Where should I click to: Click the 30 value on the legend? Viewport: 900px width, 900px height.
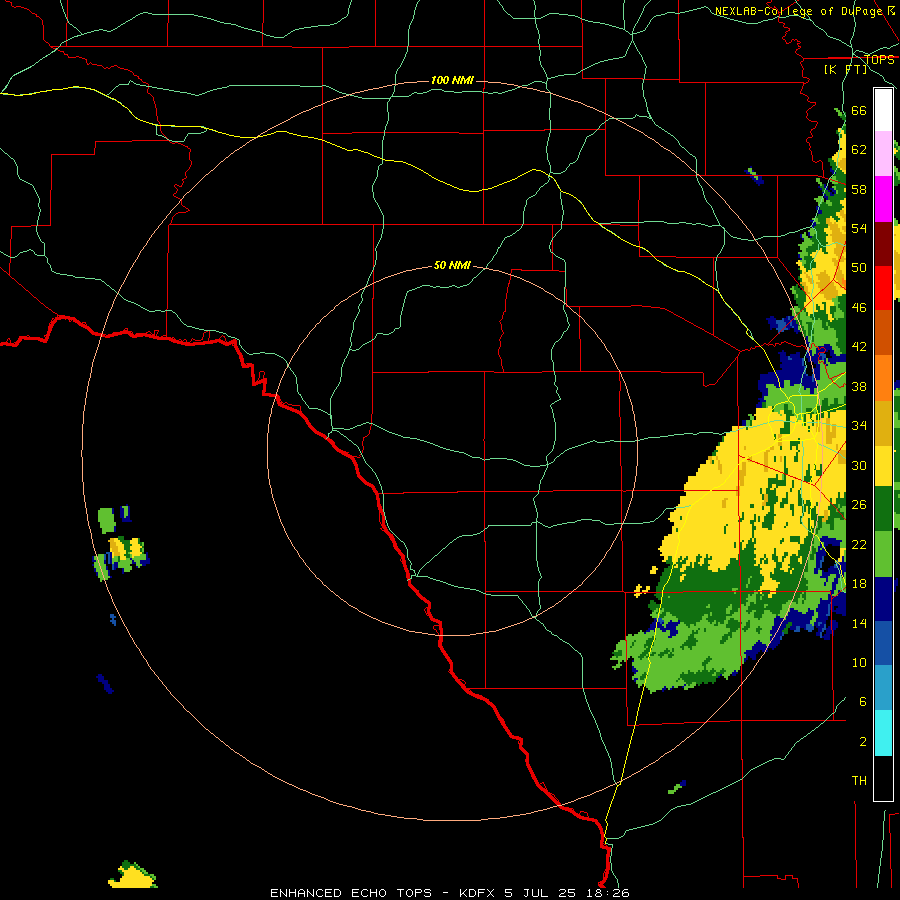pyautogui.click(x=859, y=465)
